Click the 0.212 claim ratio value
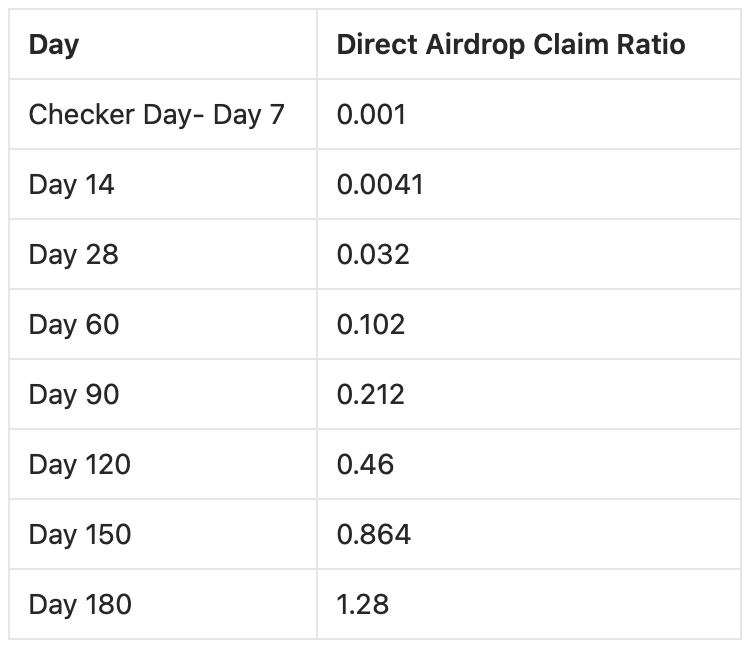750x646 pixels. click(x=371, y=395)
